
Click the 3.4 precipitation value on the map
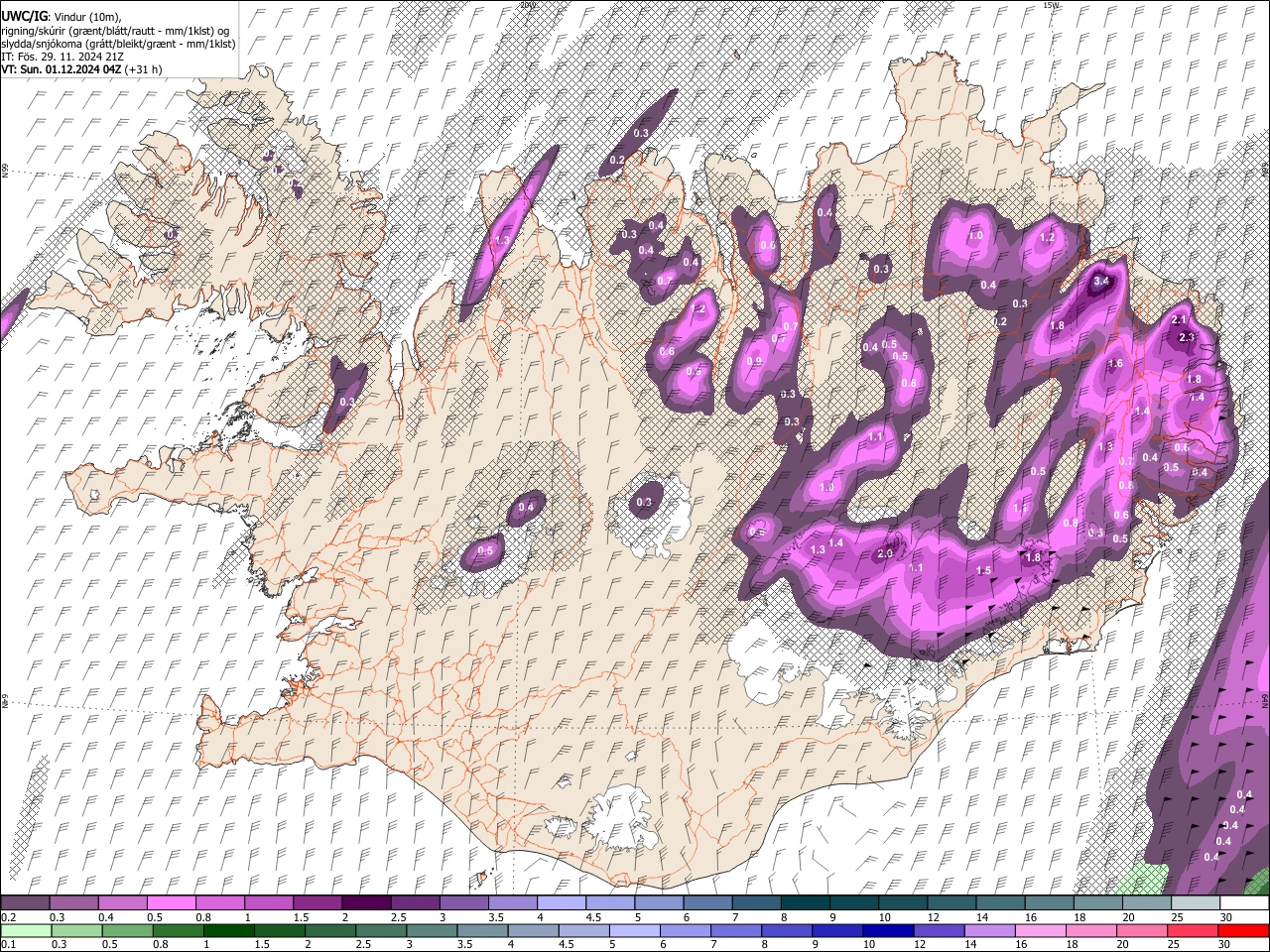[x=1100, y=282]
